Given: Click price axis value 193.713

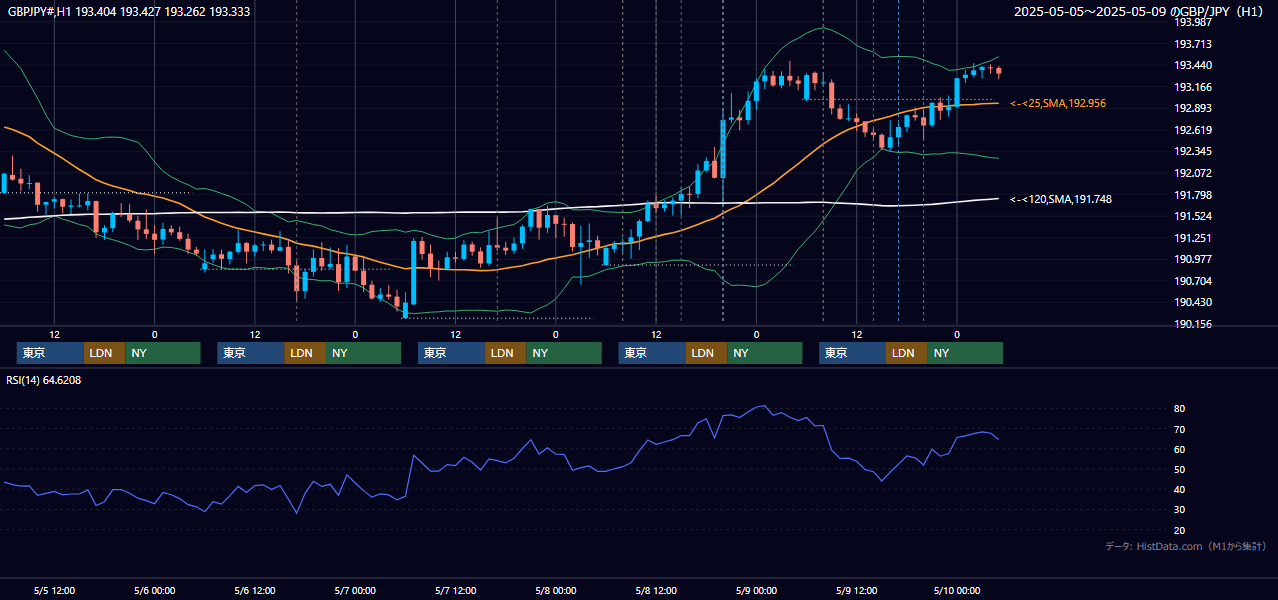Looking at the screenshot, I should pyautogui.click(x=1193, y=44).
